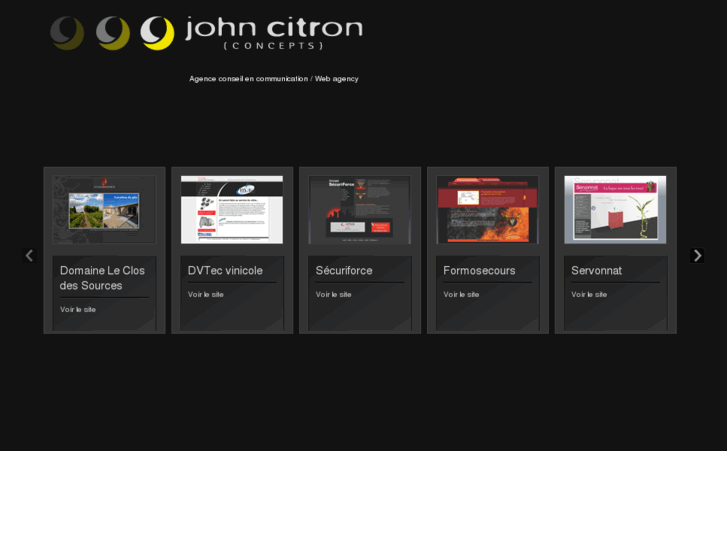Click 'Voir le site' under DVTec vinicole
This screenshot has height=545, width=727.
point(206,295)
